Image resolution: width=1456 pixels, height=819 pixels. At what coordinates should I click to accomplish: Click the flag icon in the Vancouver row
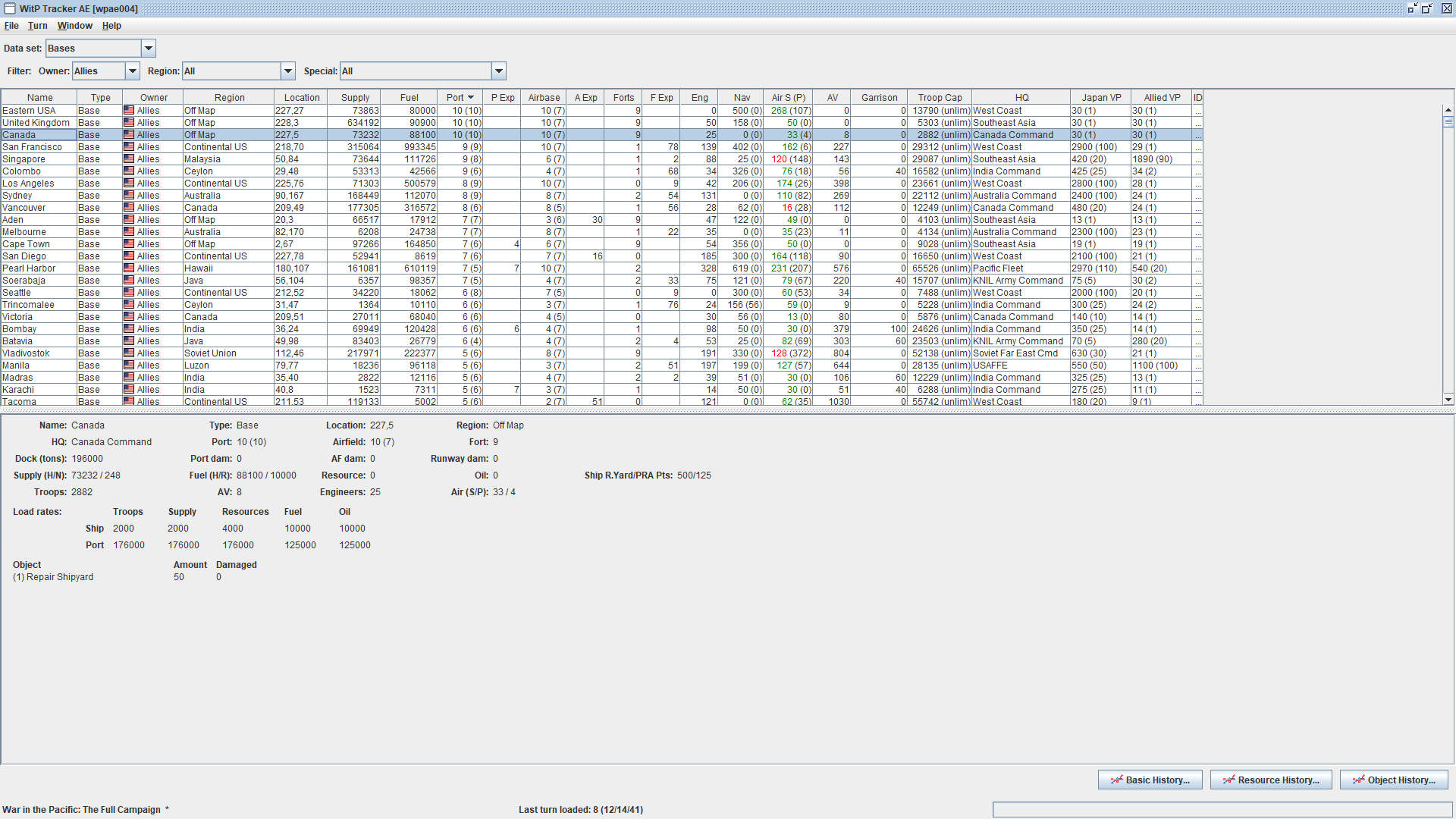pos(129,208)
